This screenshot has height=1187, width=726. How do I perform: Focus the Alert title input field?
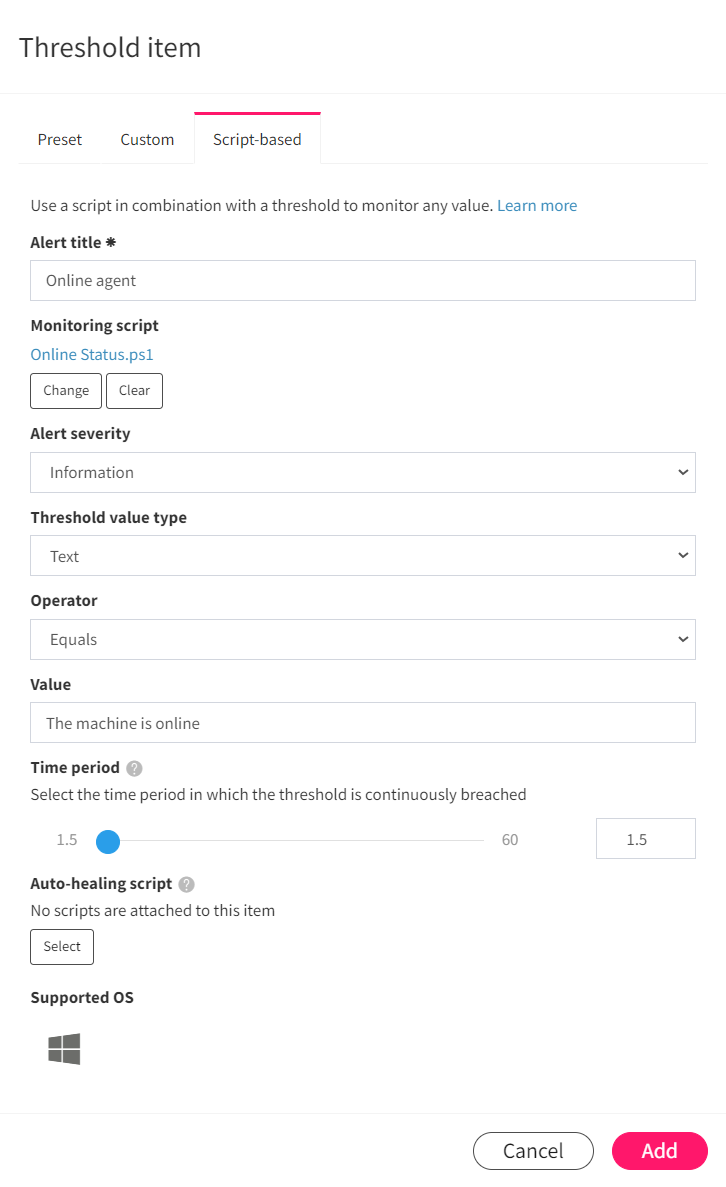click(x=363, y=281)
